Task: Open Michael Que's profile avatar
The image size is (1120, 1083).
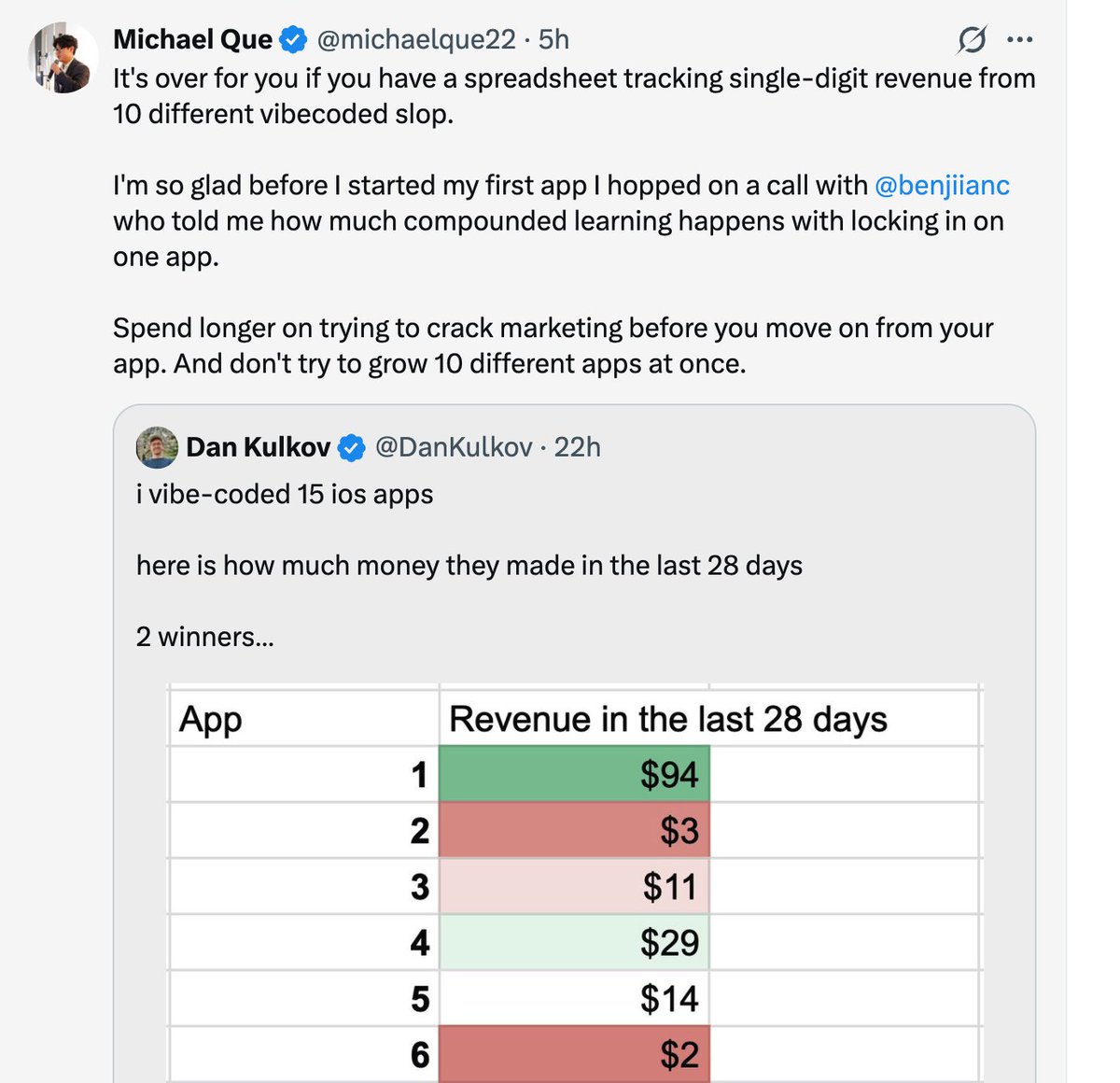Action: click(x=63, y=58)
